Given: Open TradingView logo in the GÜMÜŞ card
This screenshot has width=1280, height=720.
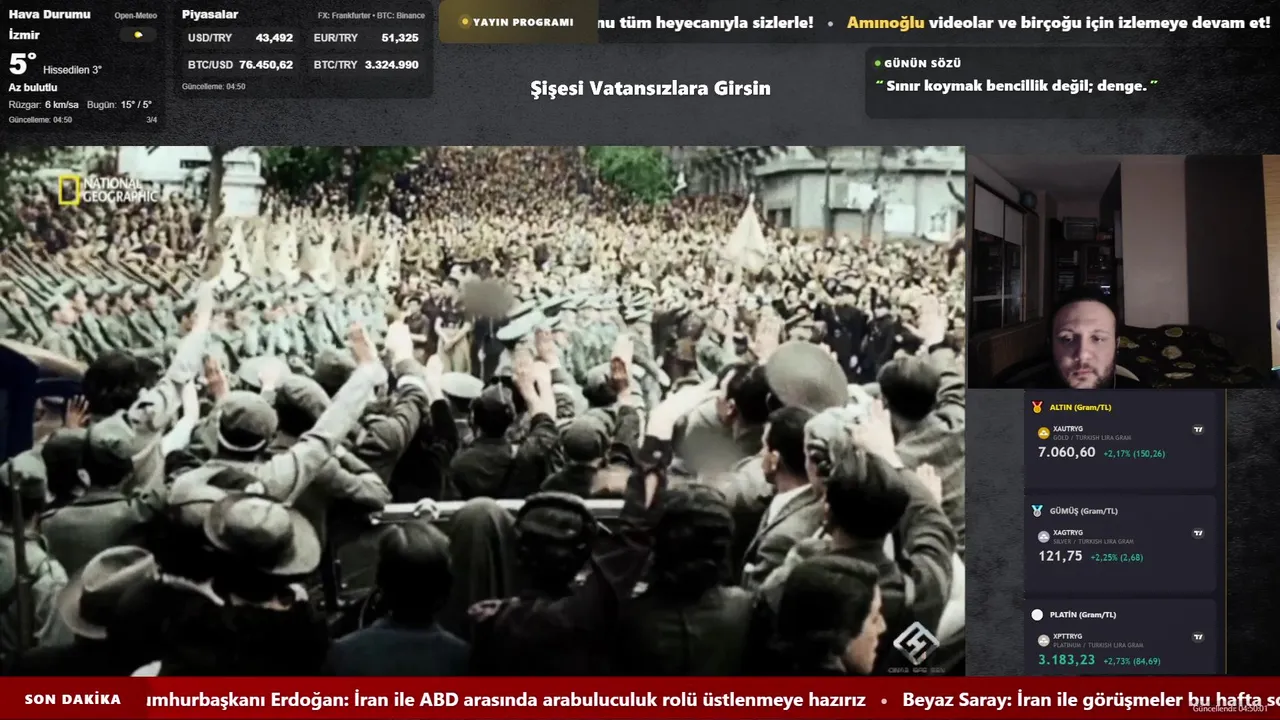Looking at the screenshot, I should 1198,534.
